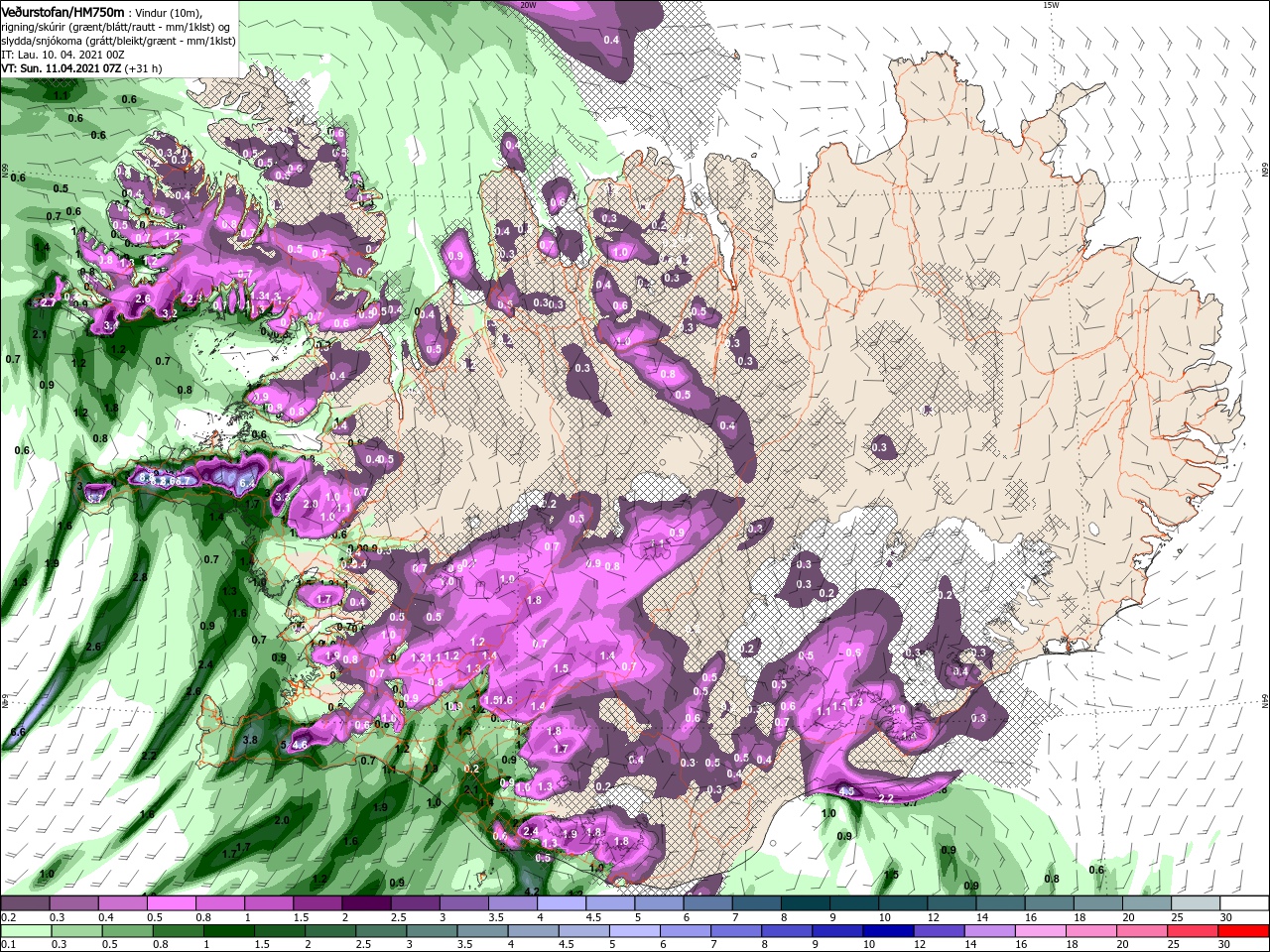Click the 4.6 precipitation value on the map

tap(301, 743)
